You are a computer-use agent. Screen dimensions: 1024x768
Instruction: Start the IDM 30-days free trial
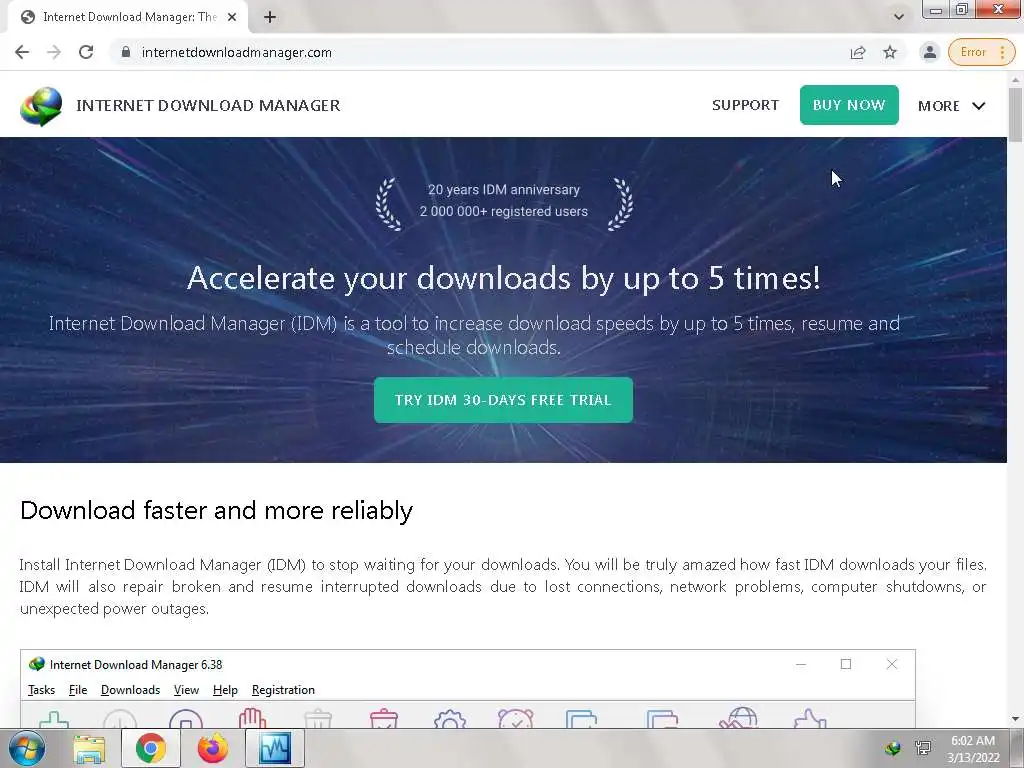tap(504, 400)
